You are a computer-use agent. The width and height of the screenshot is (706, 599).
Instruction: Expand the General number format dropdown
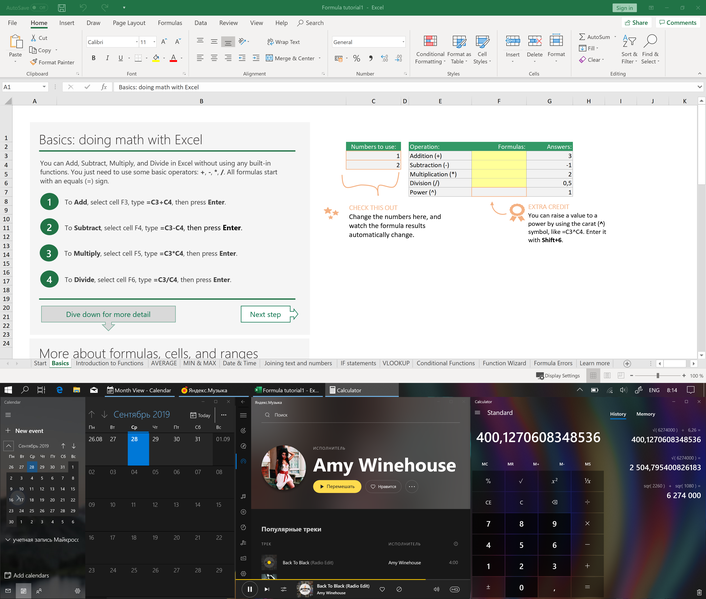(x=403, y=42)
